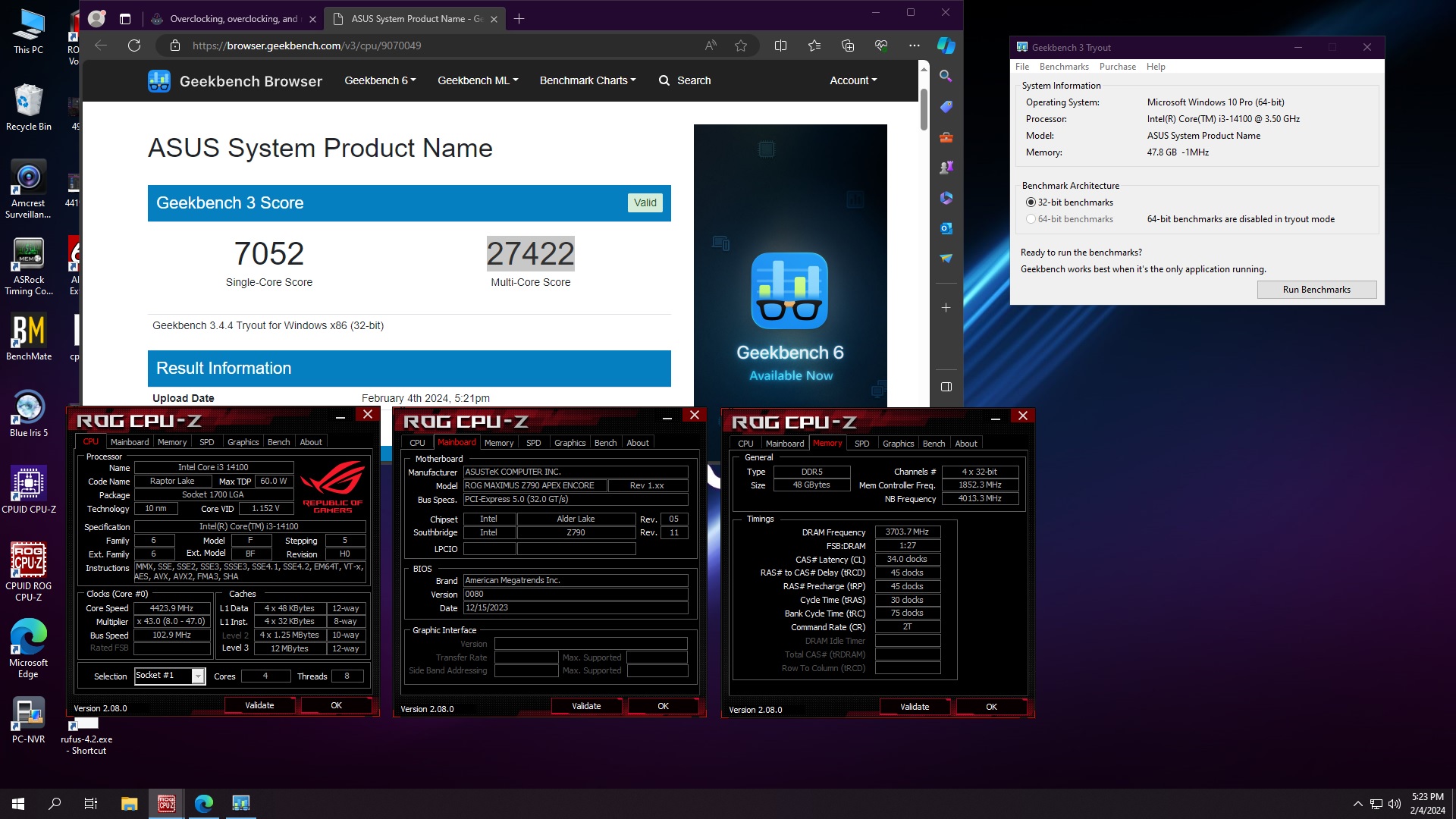Click the 27422 multi-core score text
Screen dimensions: 1456x819
(531, 254)
